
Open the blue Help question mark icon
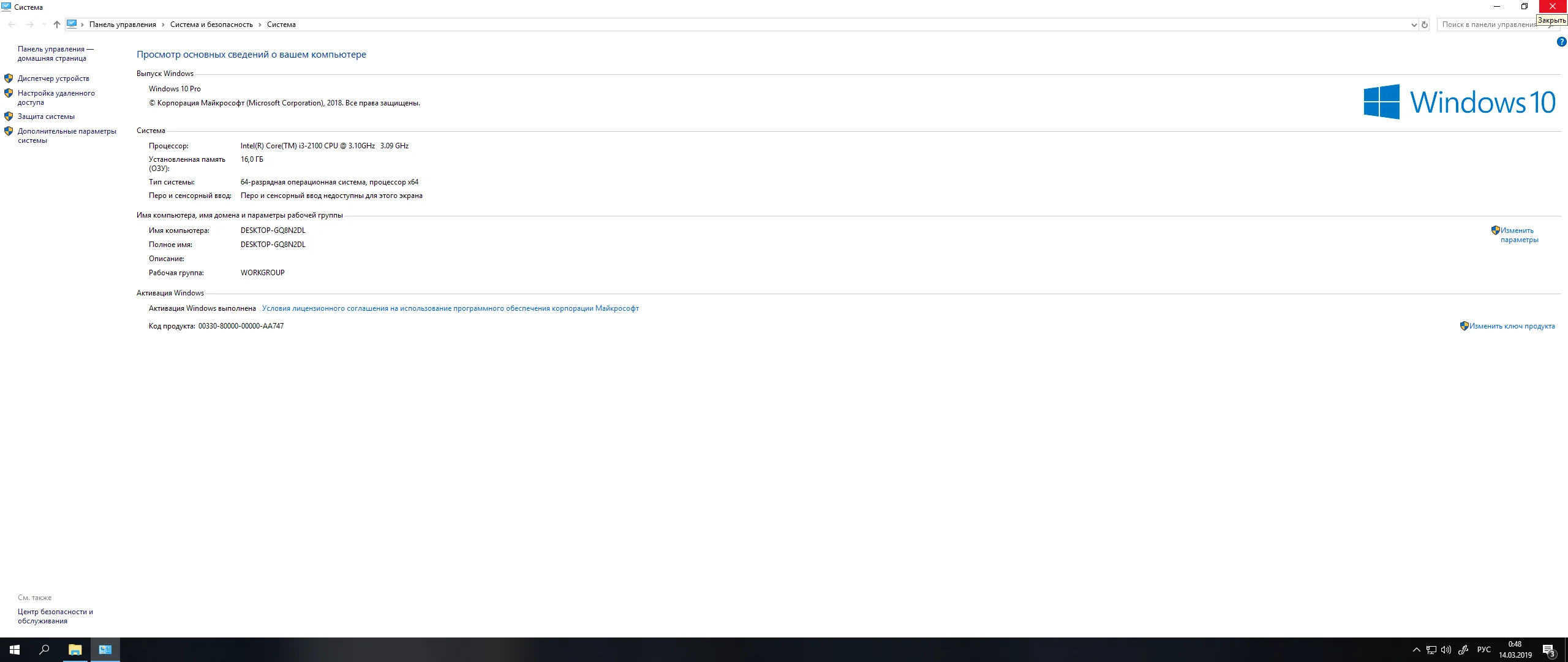pos(1561,42)
